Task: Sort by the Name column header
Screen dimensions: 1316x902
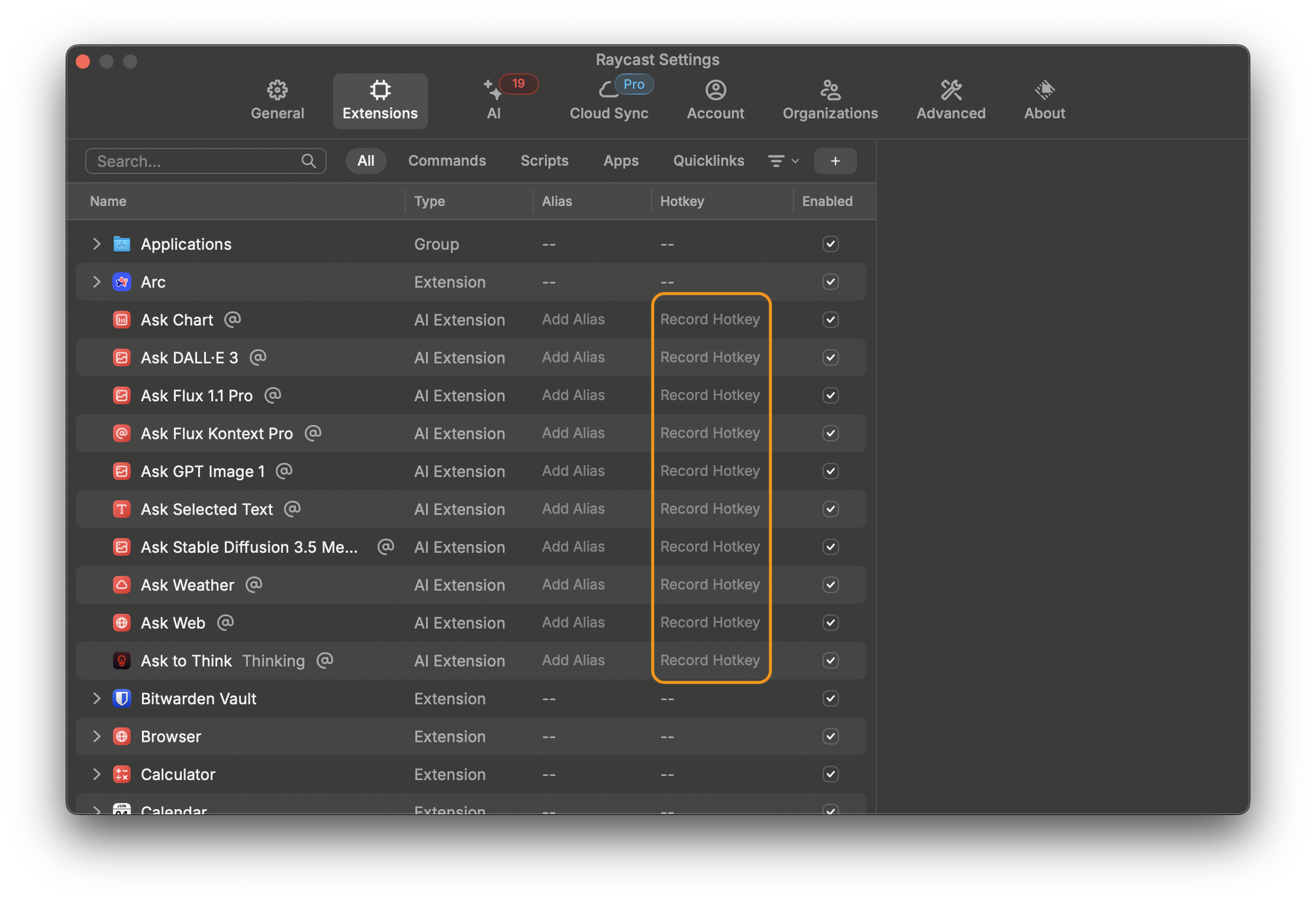Action: [x=108, y=201]
